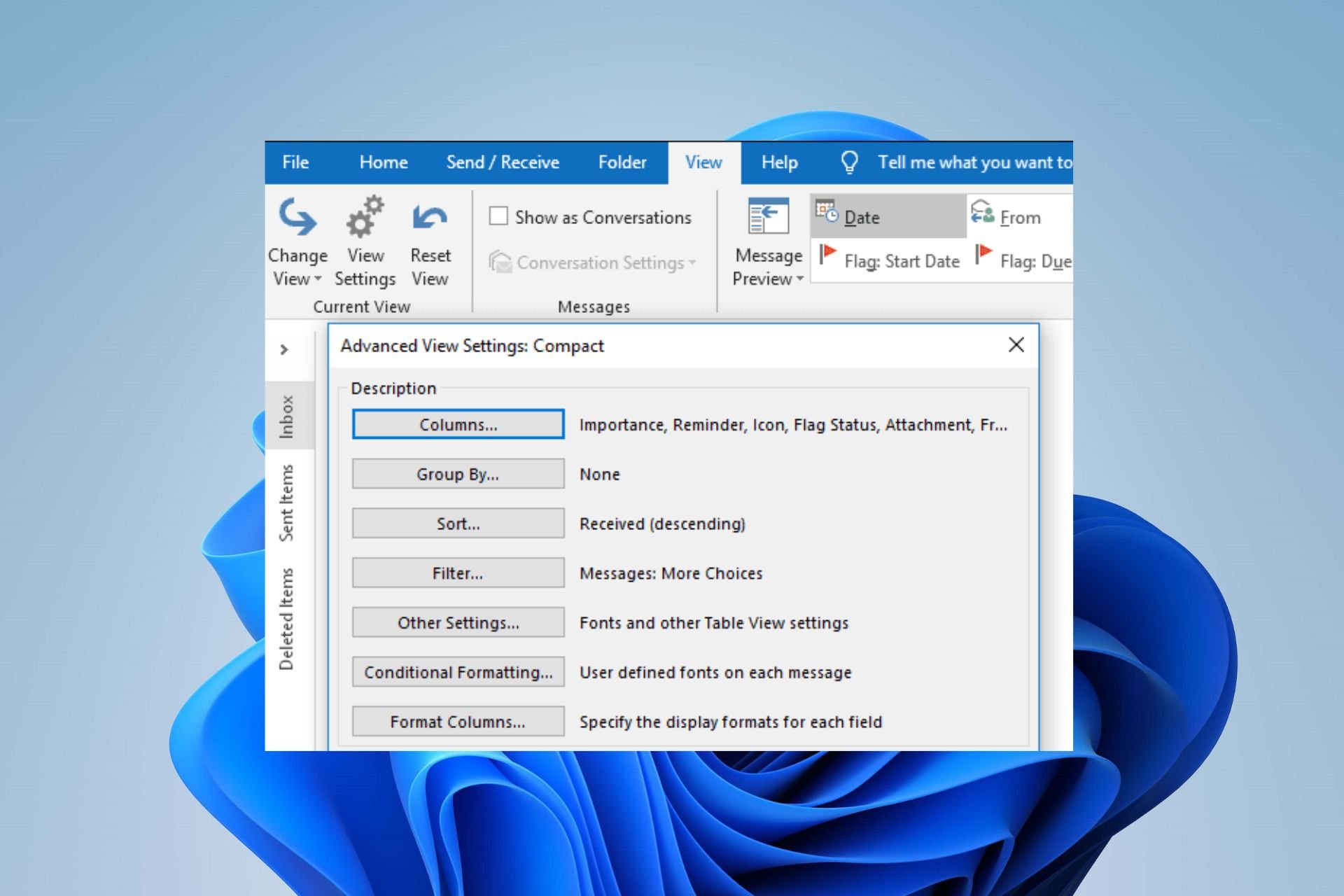Arrange messages by From
This screenshot has width=1344, height=896.
1020,217
